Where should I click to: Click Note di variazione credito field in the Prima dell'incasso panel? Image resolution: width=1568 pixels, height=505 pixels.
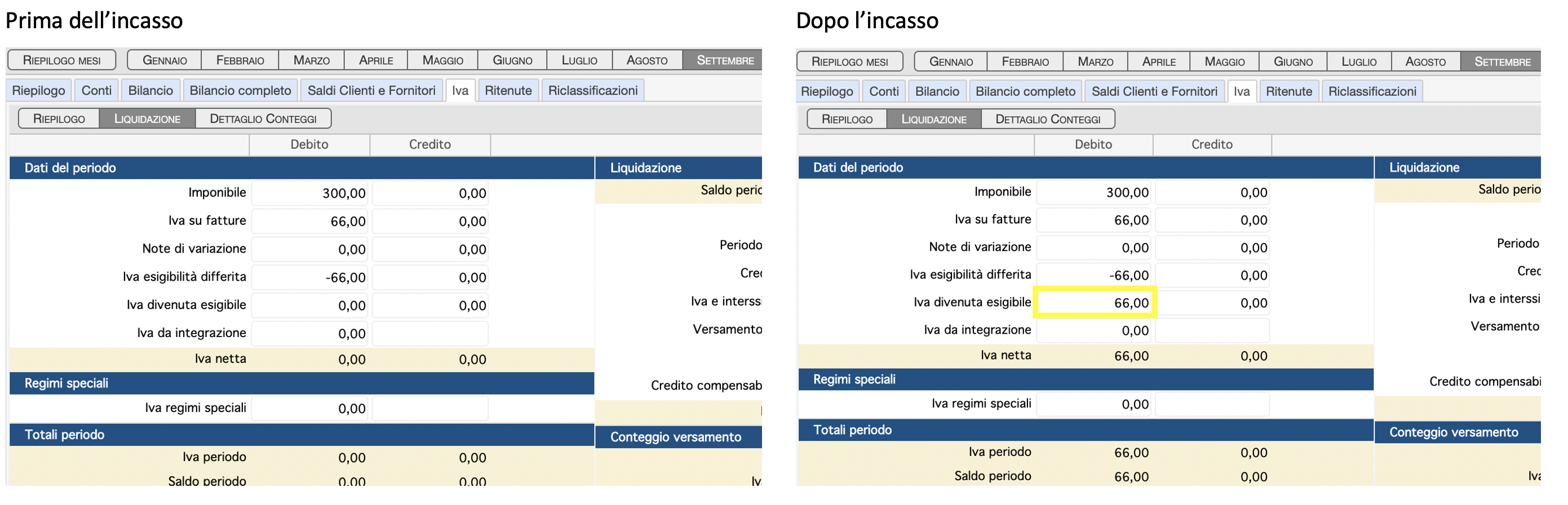pyautogui.click(x=431, y=250)
